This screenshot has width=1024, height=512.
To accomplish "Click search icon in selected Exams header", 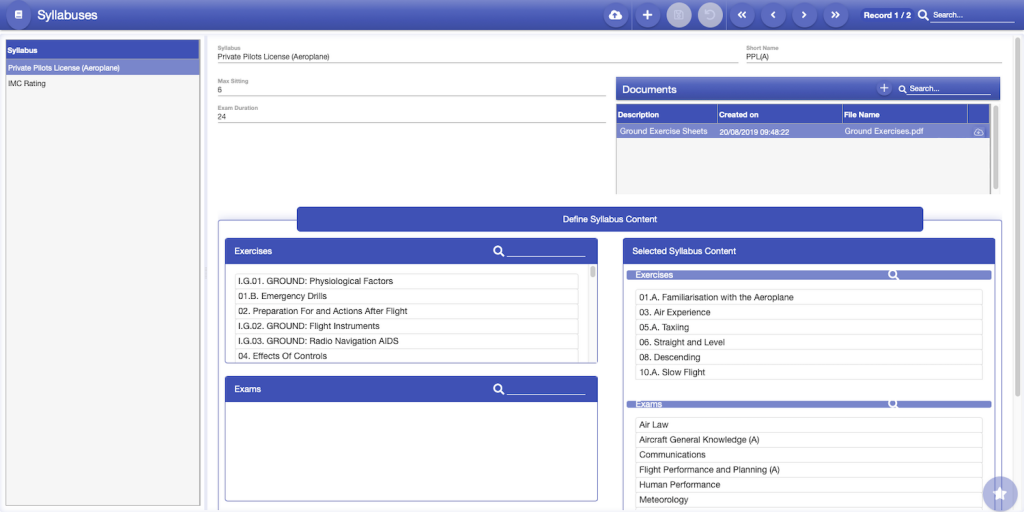I will (x=893, y=404).
